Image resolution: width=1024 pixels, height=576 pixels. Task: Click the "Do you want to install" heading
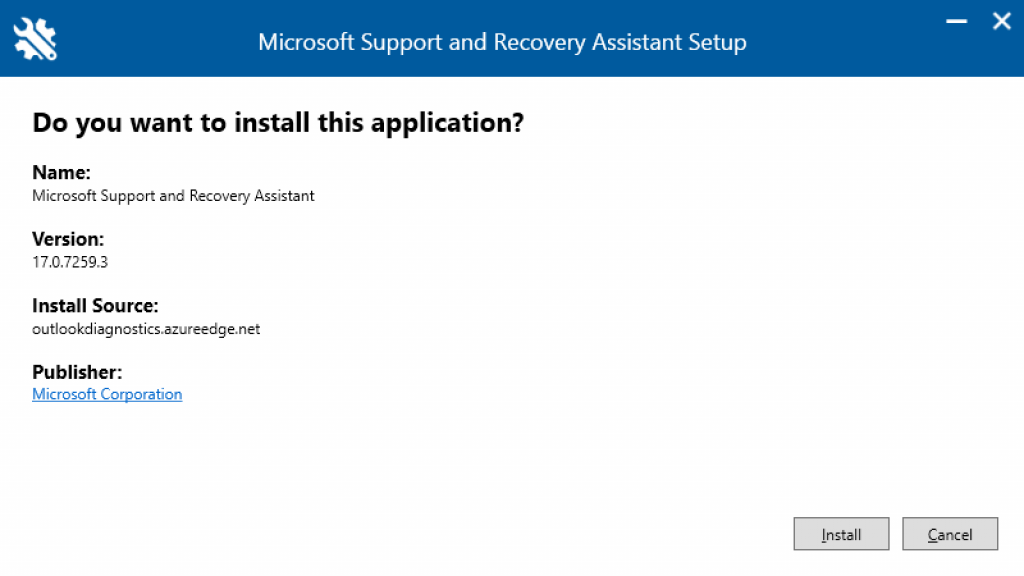coord(278,123)
